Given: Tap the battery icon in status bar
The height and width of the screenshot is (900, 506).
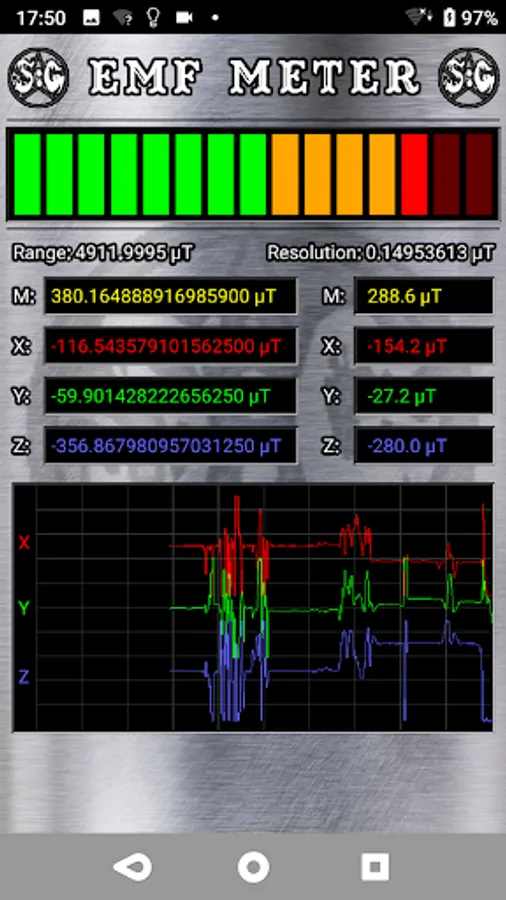Looking at the screenshot, I should (449, 17).
